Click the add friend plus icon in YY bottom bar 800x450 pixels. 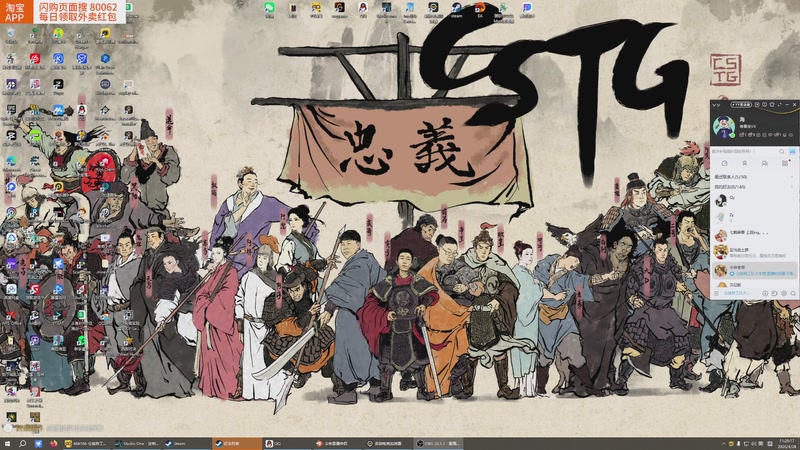[x=765, y=293]
